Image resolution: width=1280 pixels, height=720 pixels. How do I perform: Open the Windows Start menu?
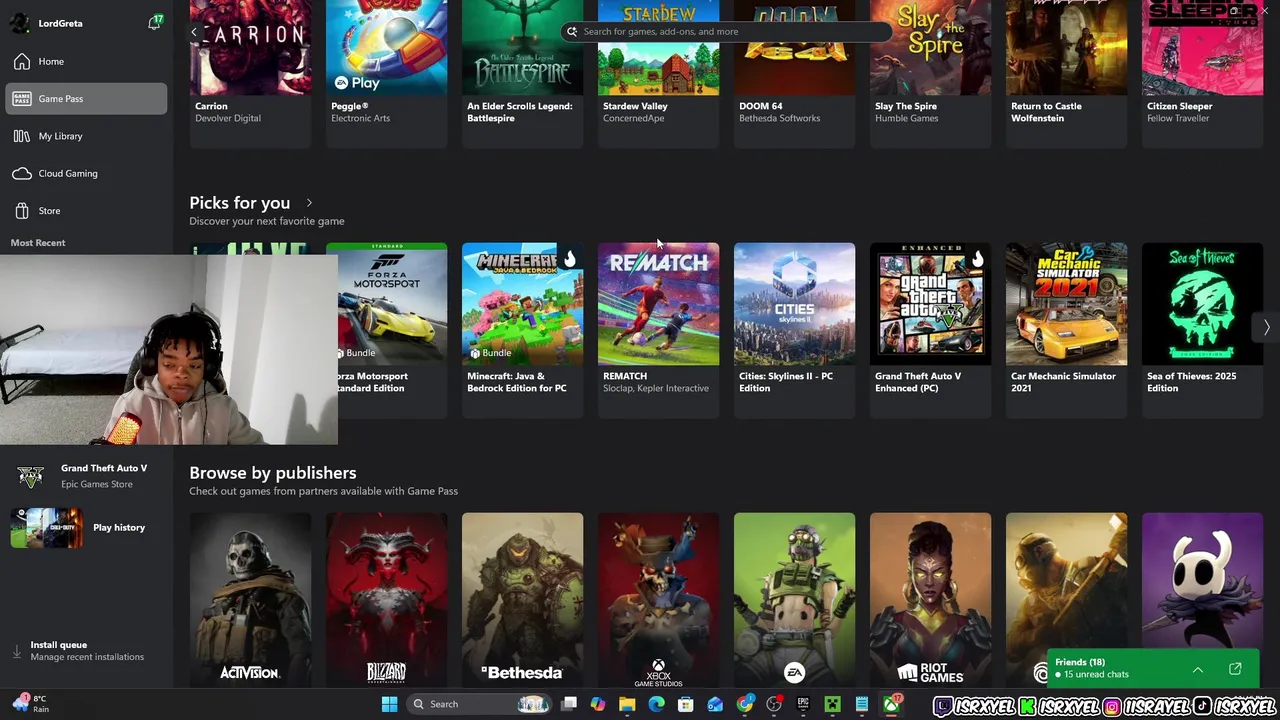click(389, 704)
